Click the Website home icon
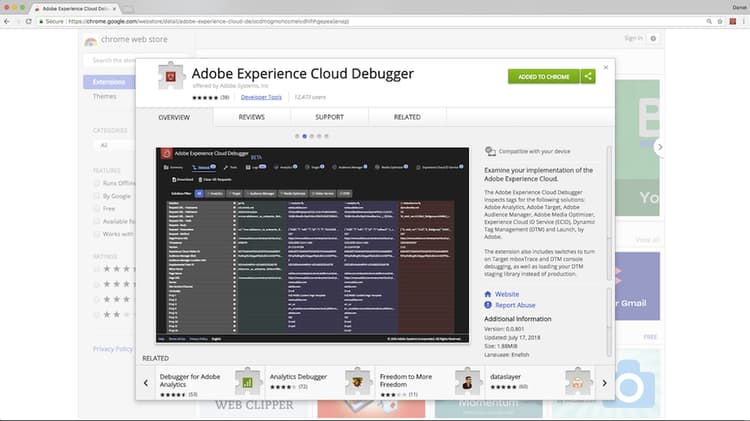 click(488, 294)
